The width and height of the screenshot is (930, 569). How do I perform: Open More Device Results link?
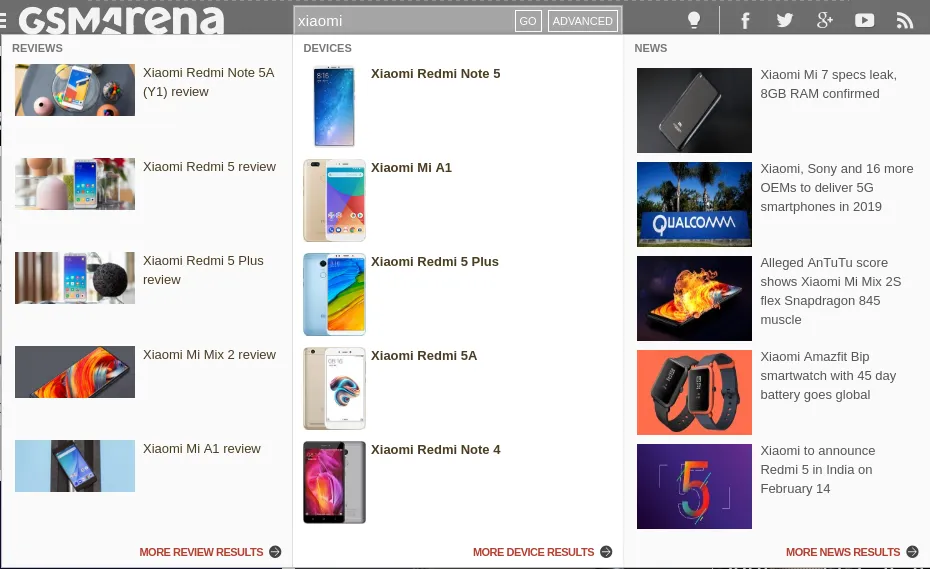point(533,552)
